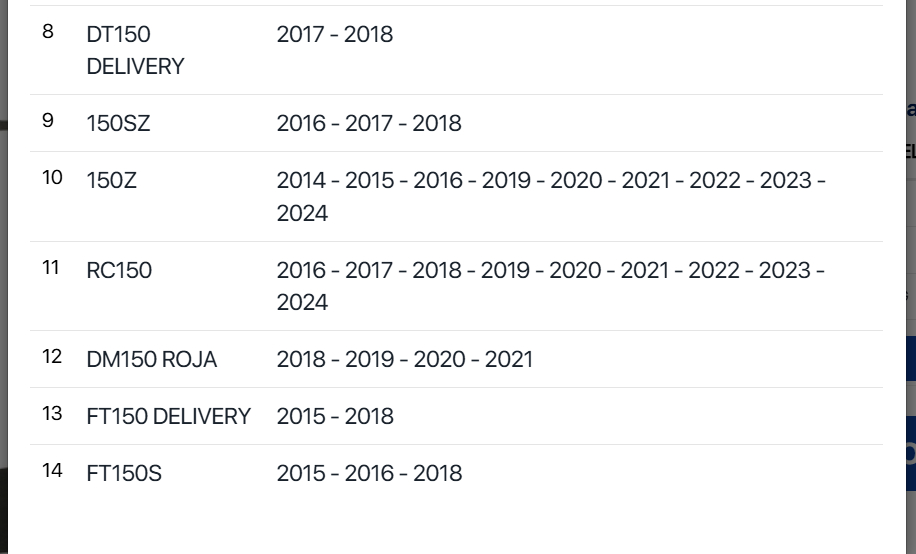Click row number 13
Screen dimensions: 916x554
[52, 414]
